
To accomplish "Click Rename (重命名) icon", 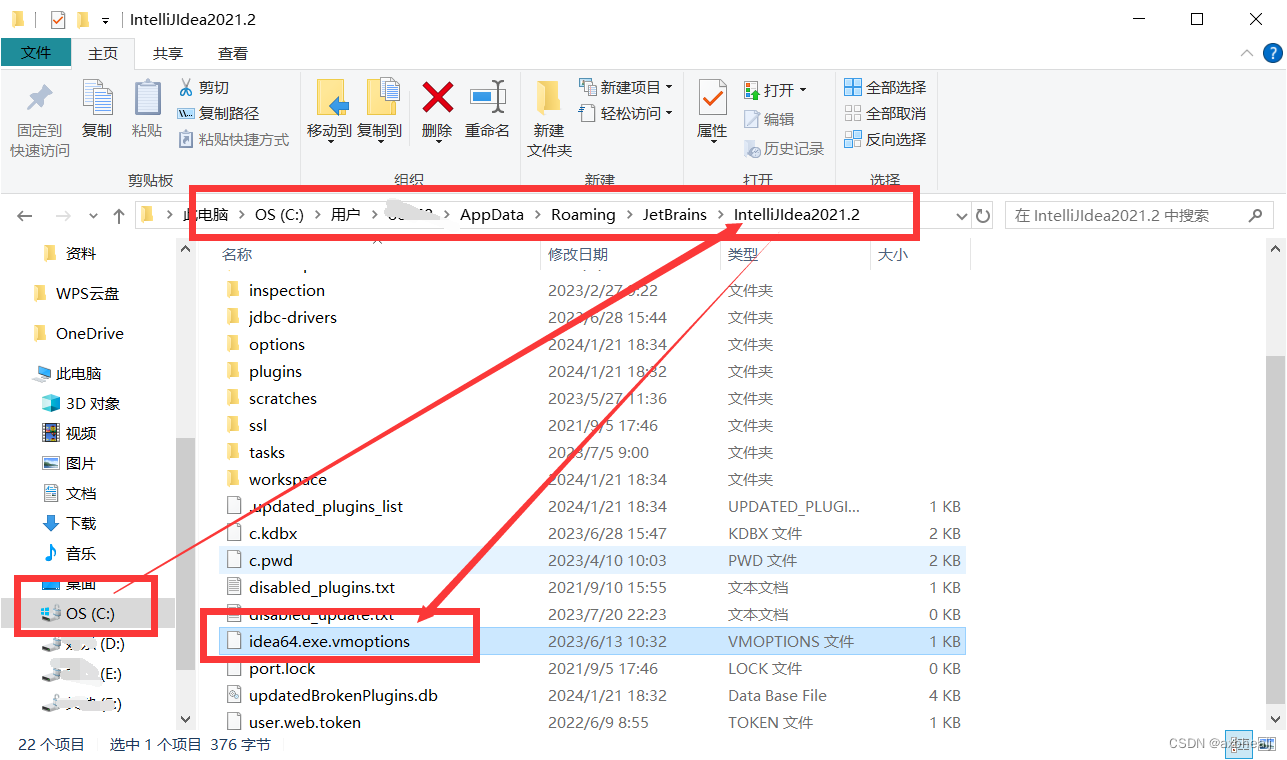I will 488,97.
